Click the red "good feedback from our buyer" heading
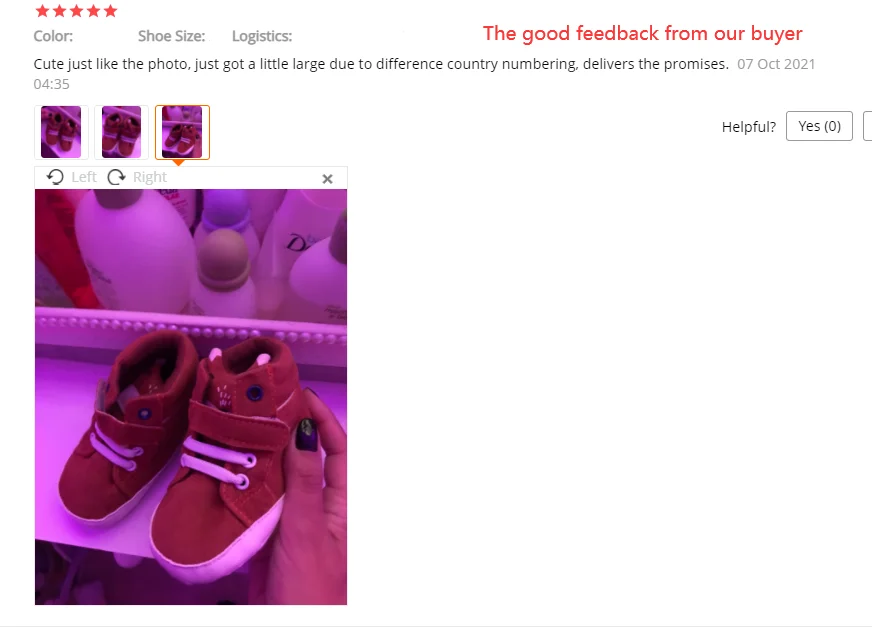872x631 pixels. [642, 33]
